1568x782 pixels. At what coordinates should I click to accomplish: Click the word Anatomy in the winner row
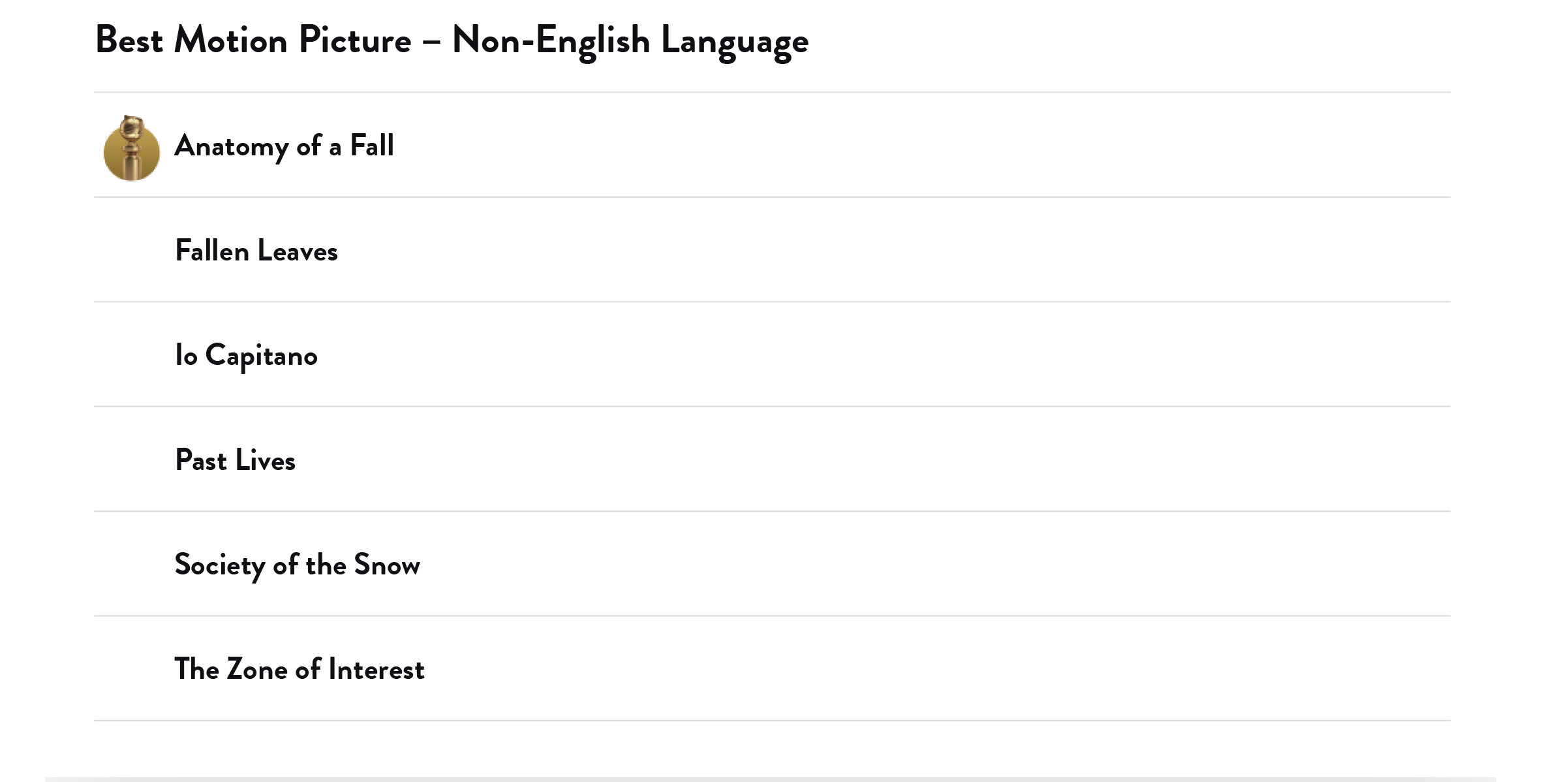pos(231,146)
